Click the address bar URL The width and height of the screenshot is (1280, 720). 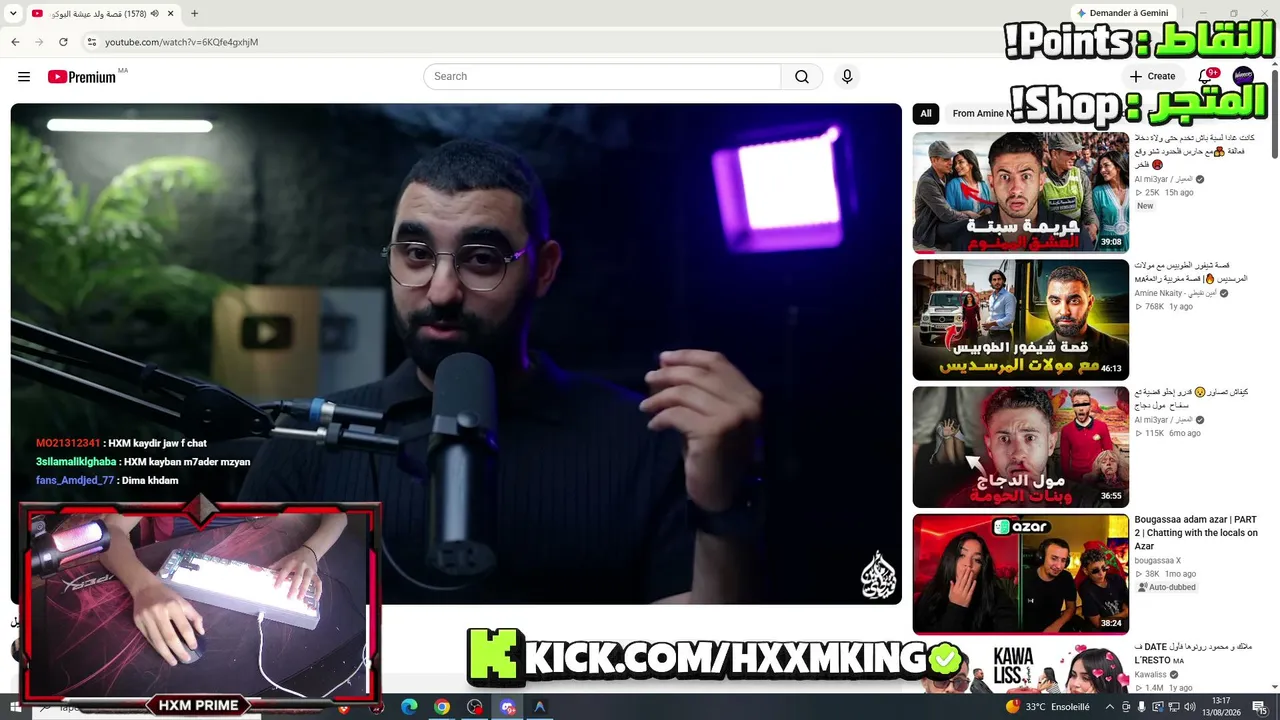pos(181,42)
